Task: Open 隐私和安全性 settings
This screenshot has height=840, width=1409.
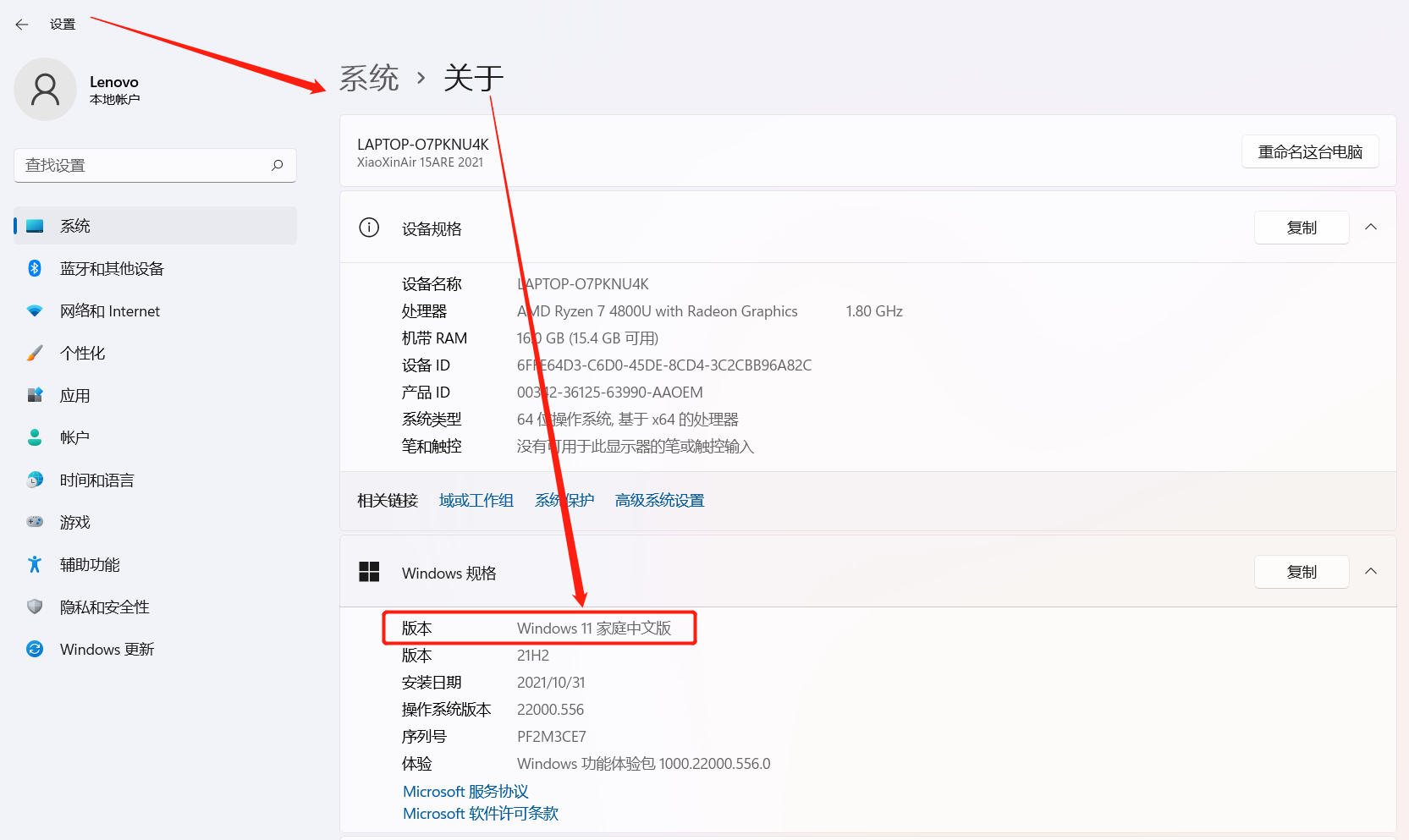Action: (155, 607)
